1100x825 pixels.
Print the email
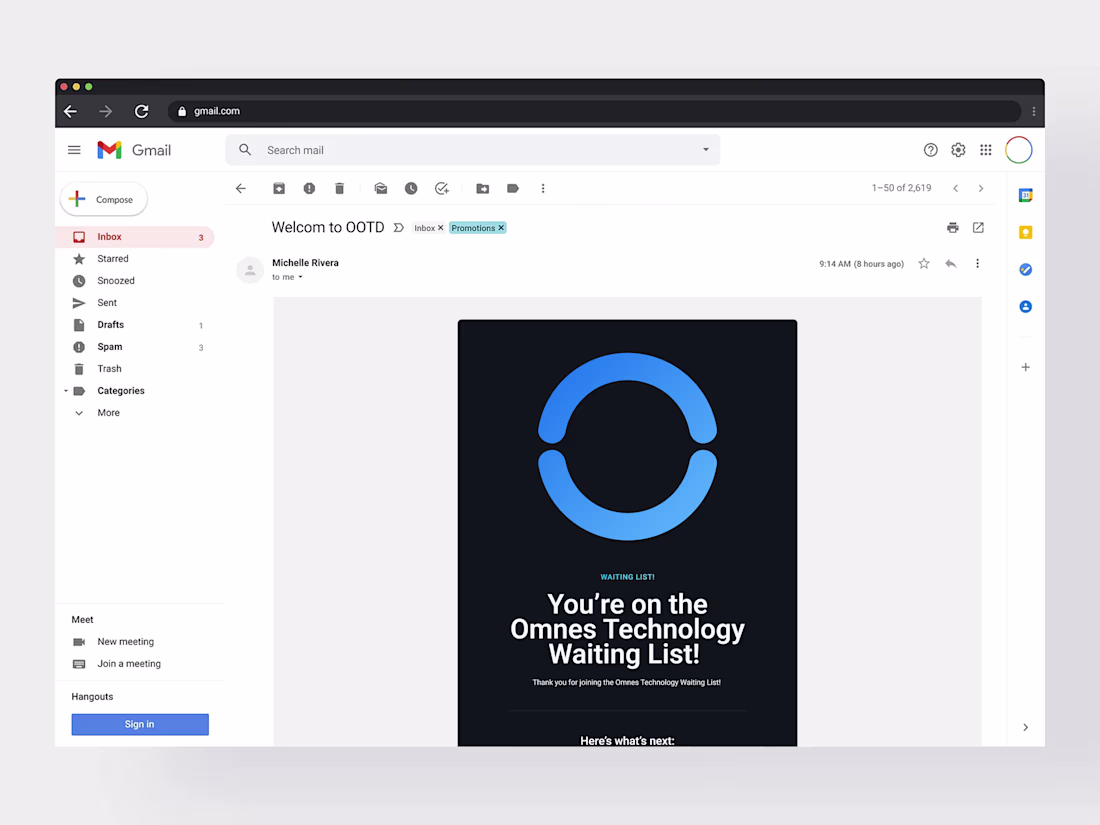point(953,228)
